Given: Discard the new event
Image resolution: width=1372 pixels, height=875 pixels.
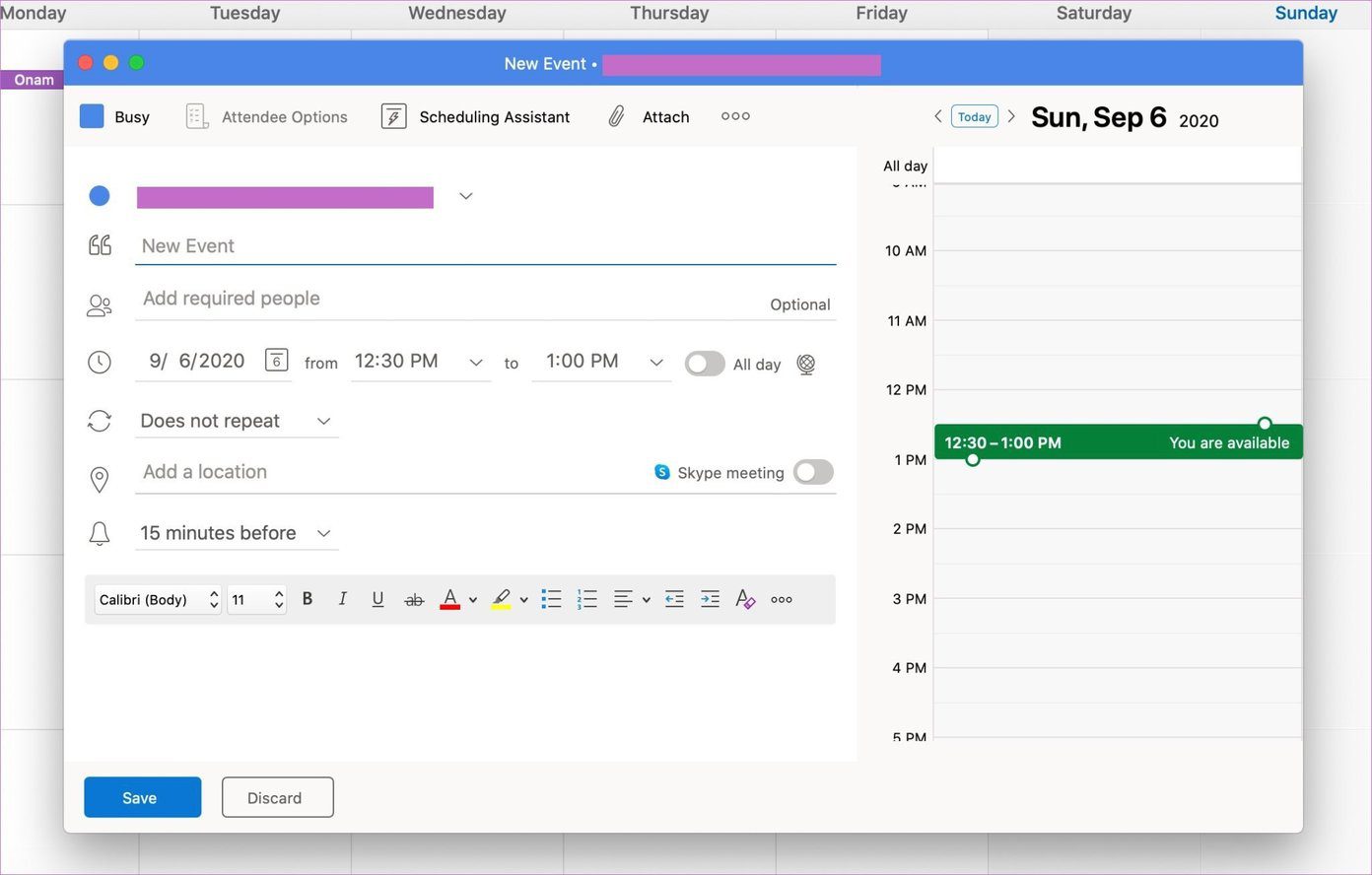Looking at the screenshot, I should point(278,797).
